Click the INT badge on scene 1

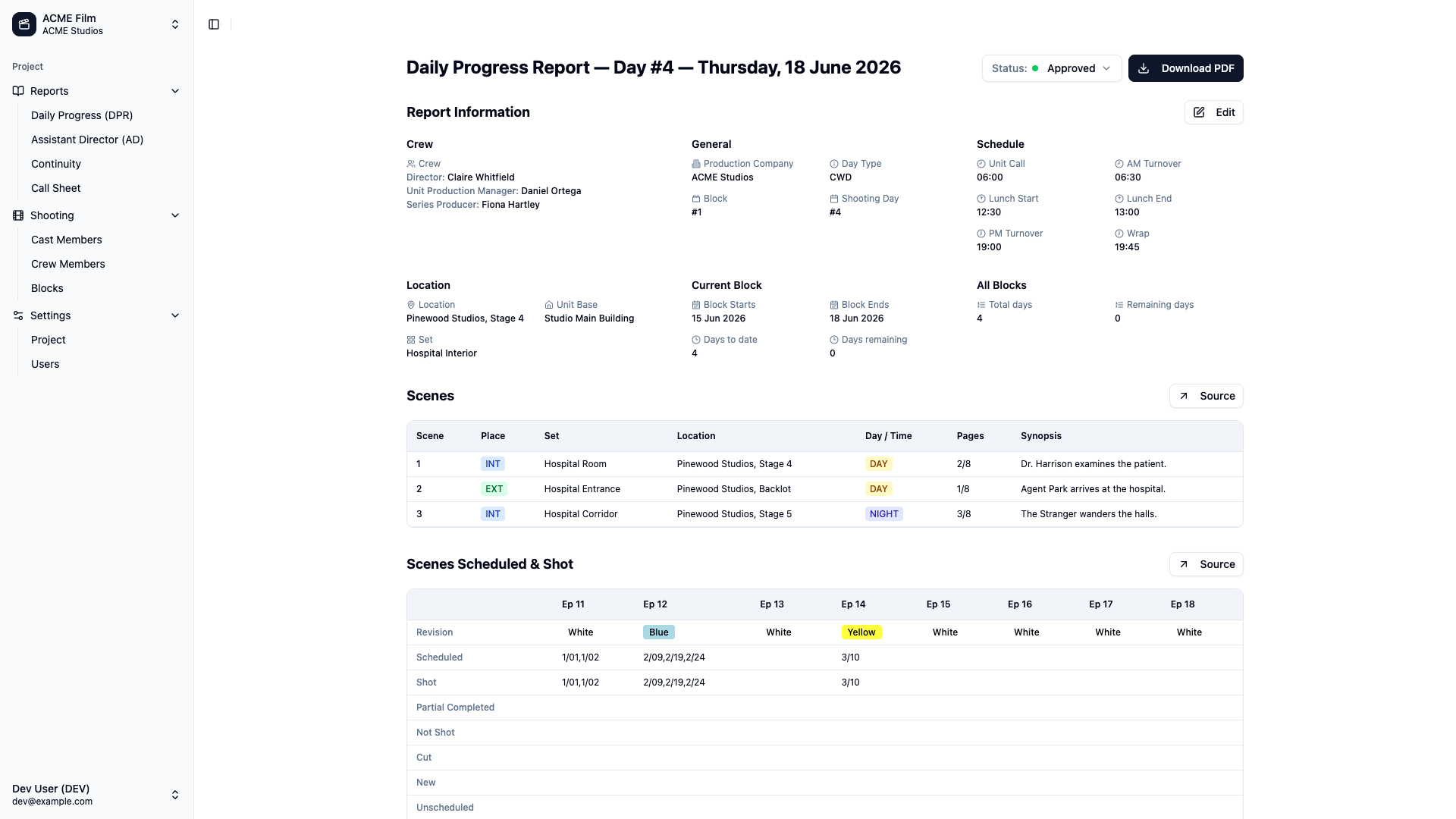[x=493, y=464]
